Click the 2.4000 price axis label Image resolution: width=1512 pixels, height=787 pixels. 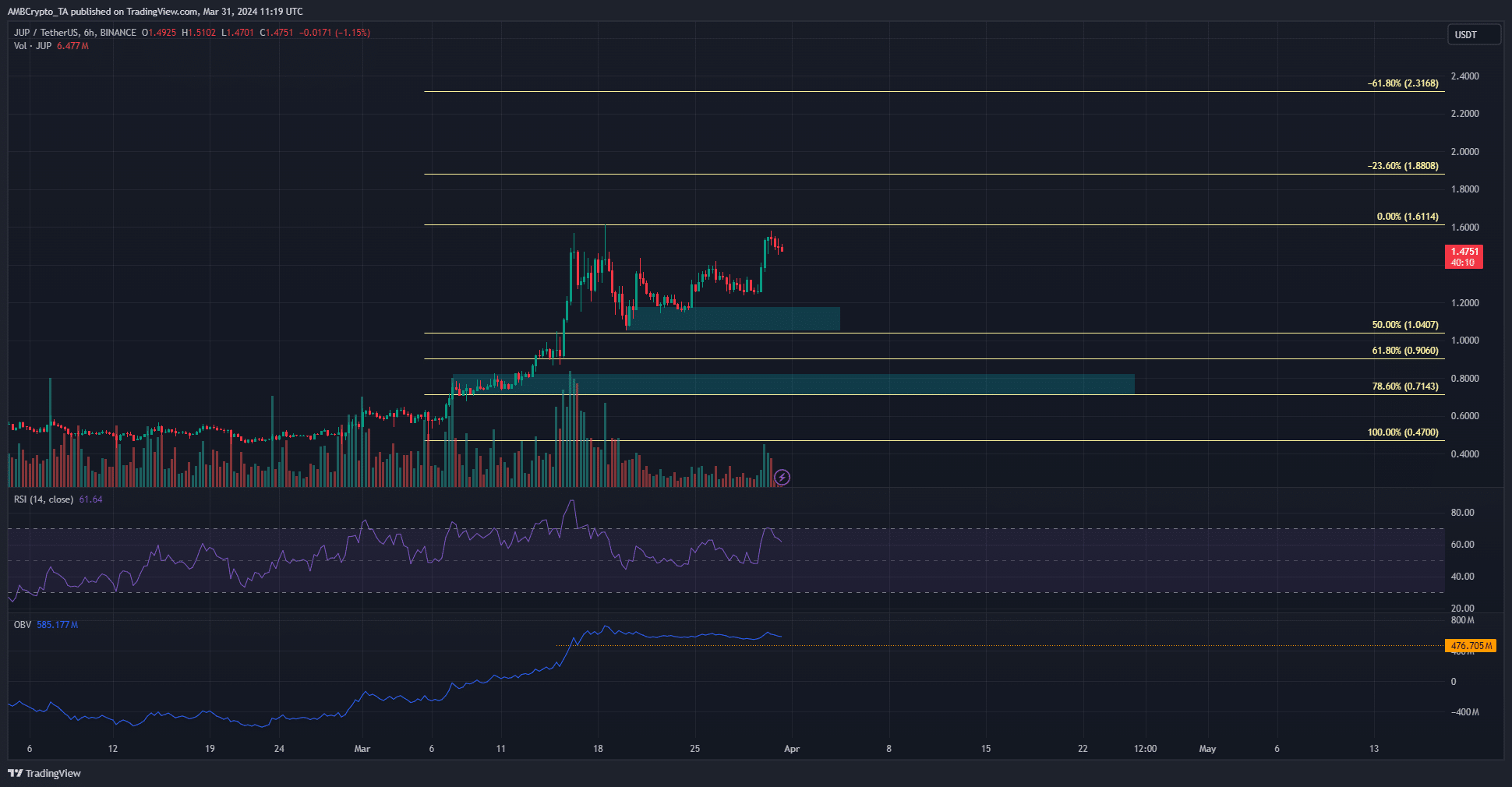tap(1465, 76)
